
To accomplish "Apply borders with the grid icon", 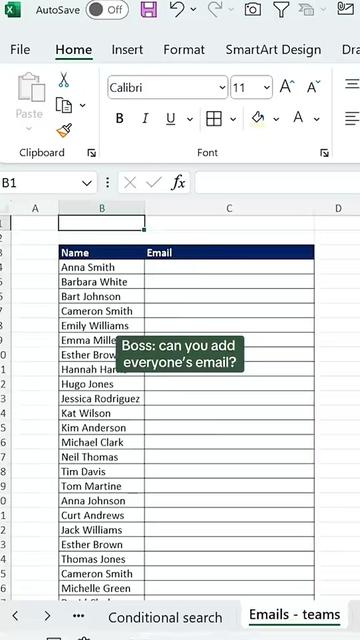I will click(214, 119).
